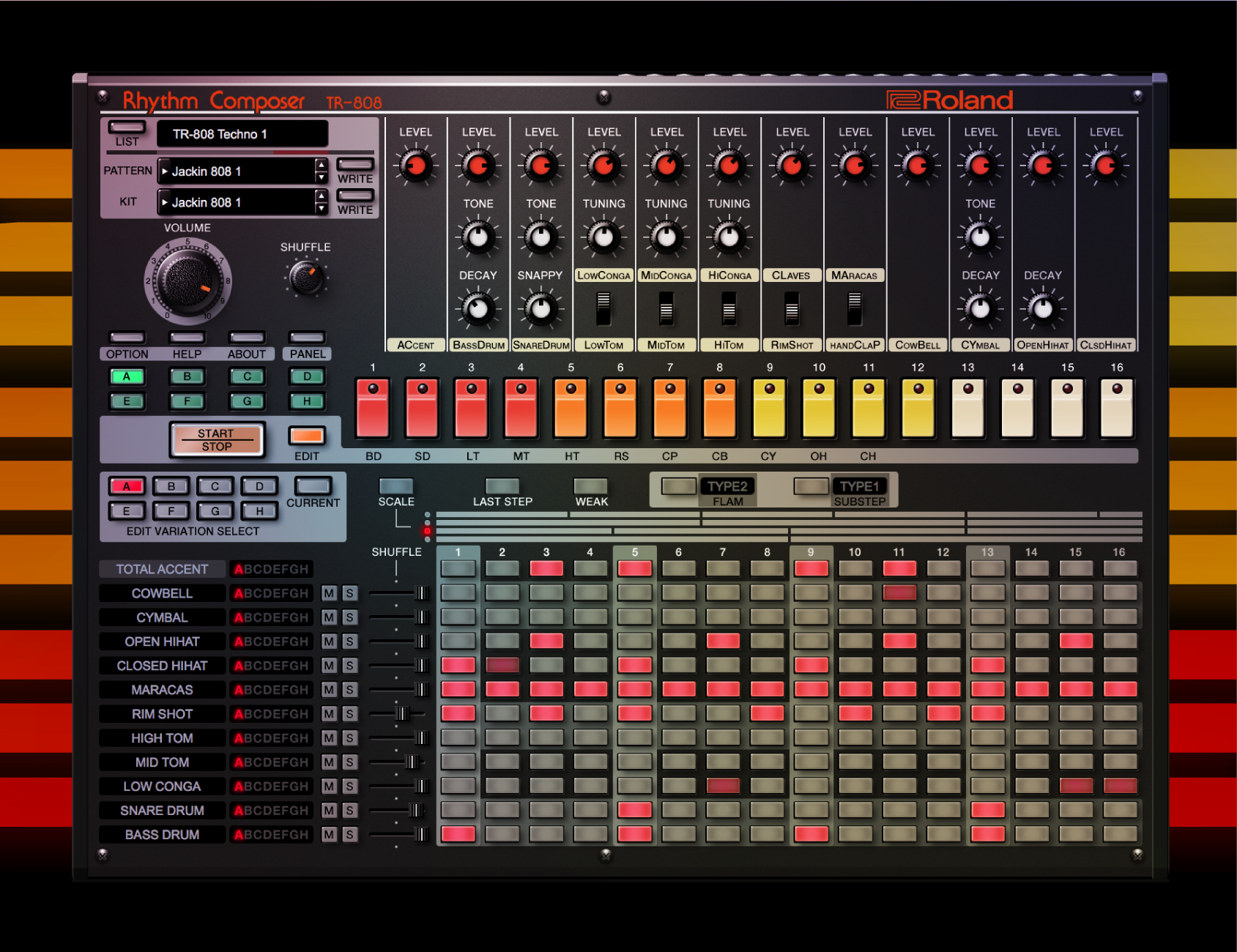The width and height of the screenshot is (1237, 952).
Task: Step pattern selection down arrow
Action: pyautogui.click(x=321, y=177)
